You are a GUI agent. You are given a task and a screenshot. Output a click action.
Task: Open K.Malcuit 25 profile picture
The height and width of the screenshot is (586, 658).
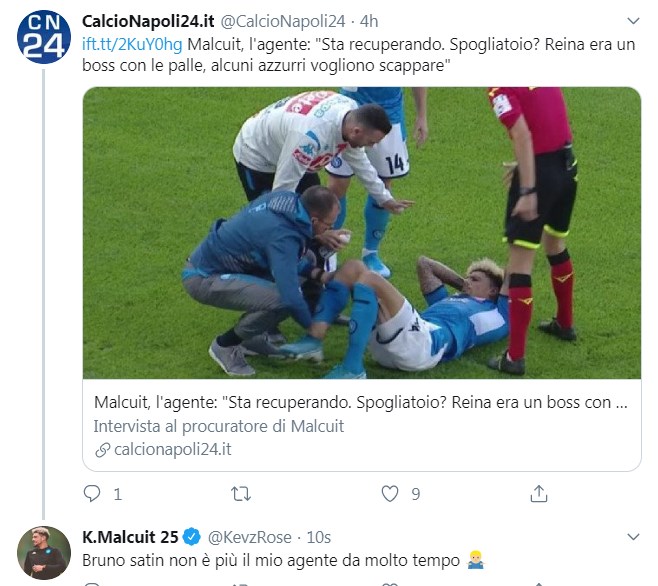pyautogui.click(x=44, y=552)
